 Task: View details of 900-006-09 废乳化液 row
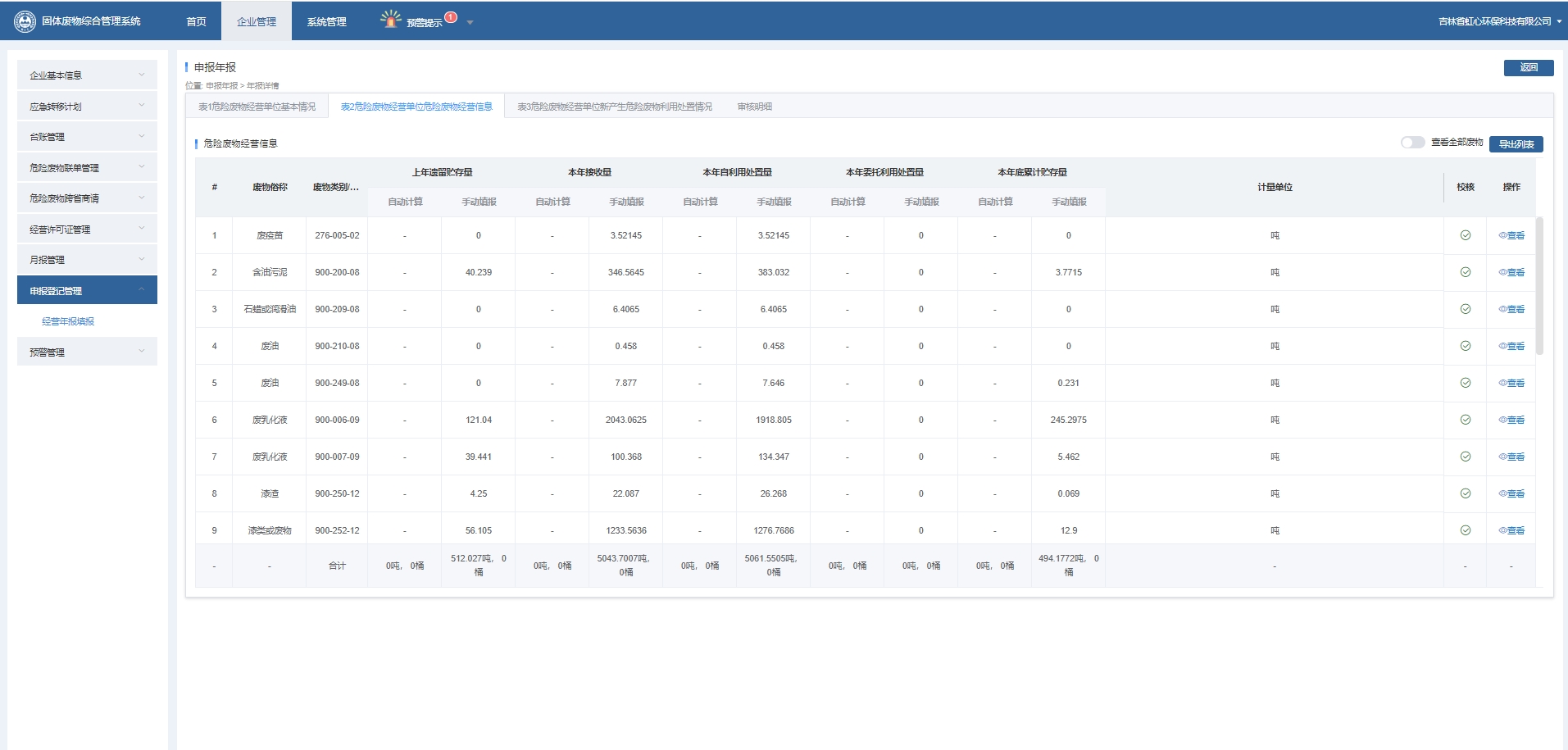pyautogui.click(x=1511, y=420)
